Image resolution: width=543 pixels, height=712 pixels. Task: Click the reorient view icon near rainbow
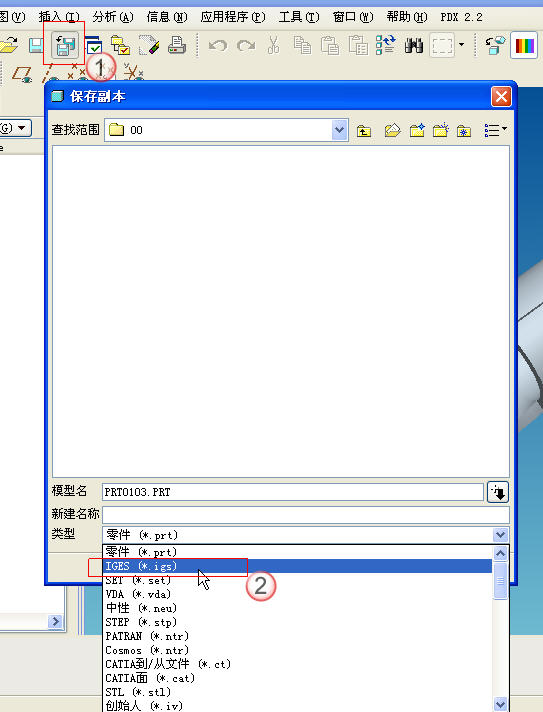click(495, 45)
